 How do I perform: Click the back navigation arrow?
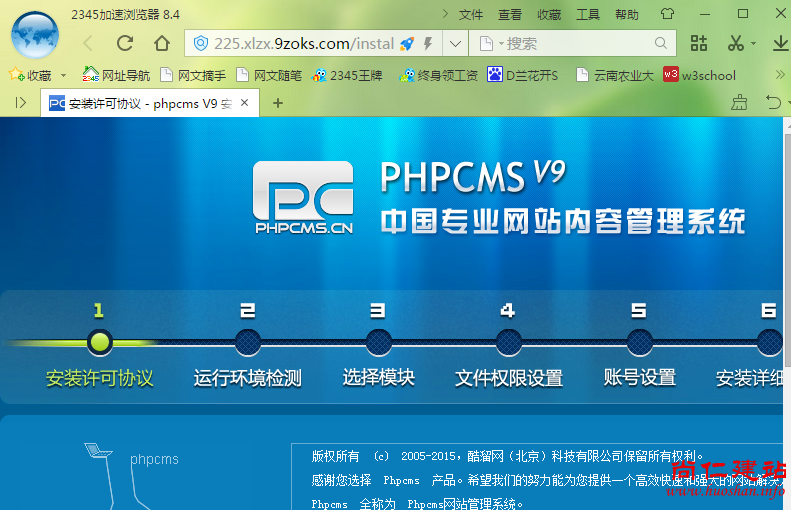tap(88, 43)
